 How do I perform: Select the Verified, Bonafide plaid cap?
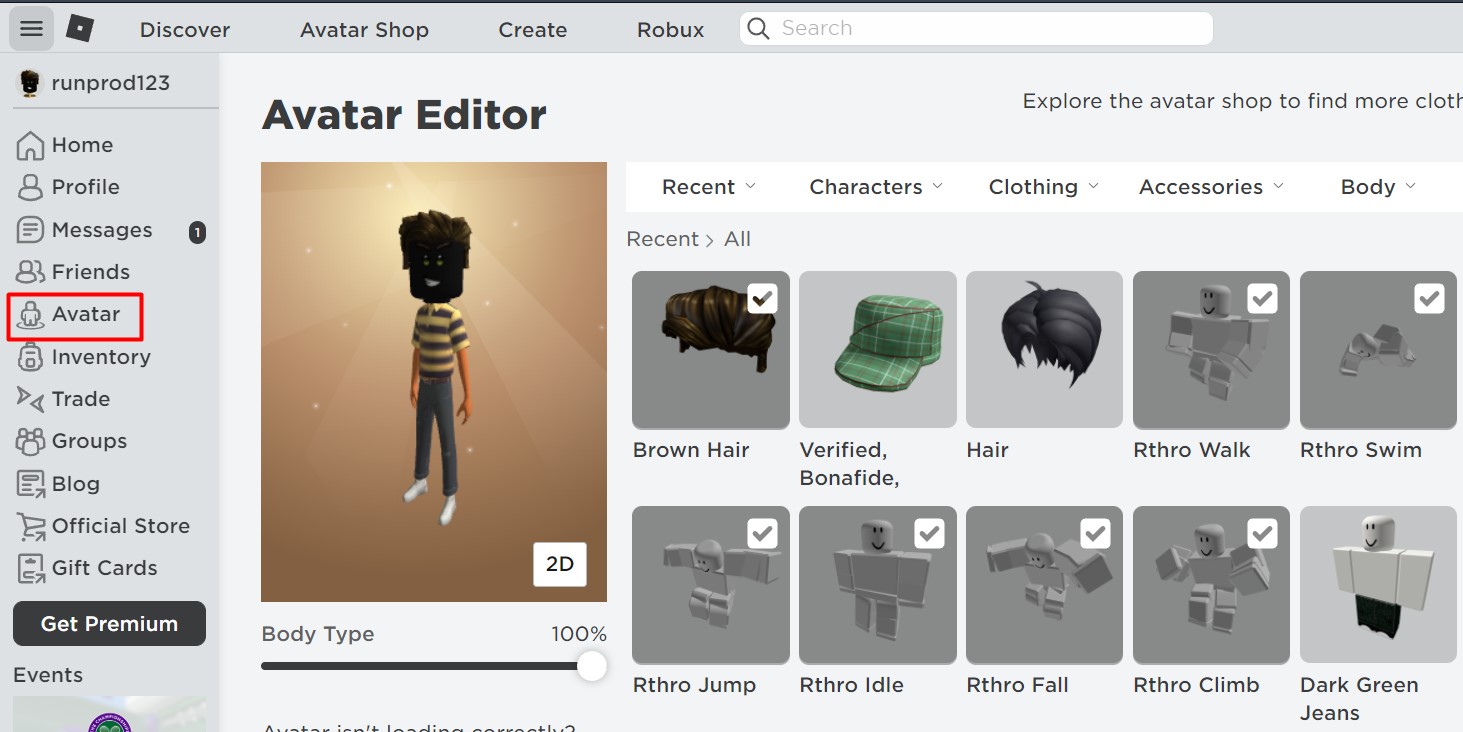pyautogui.click(x=877, y=350)
